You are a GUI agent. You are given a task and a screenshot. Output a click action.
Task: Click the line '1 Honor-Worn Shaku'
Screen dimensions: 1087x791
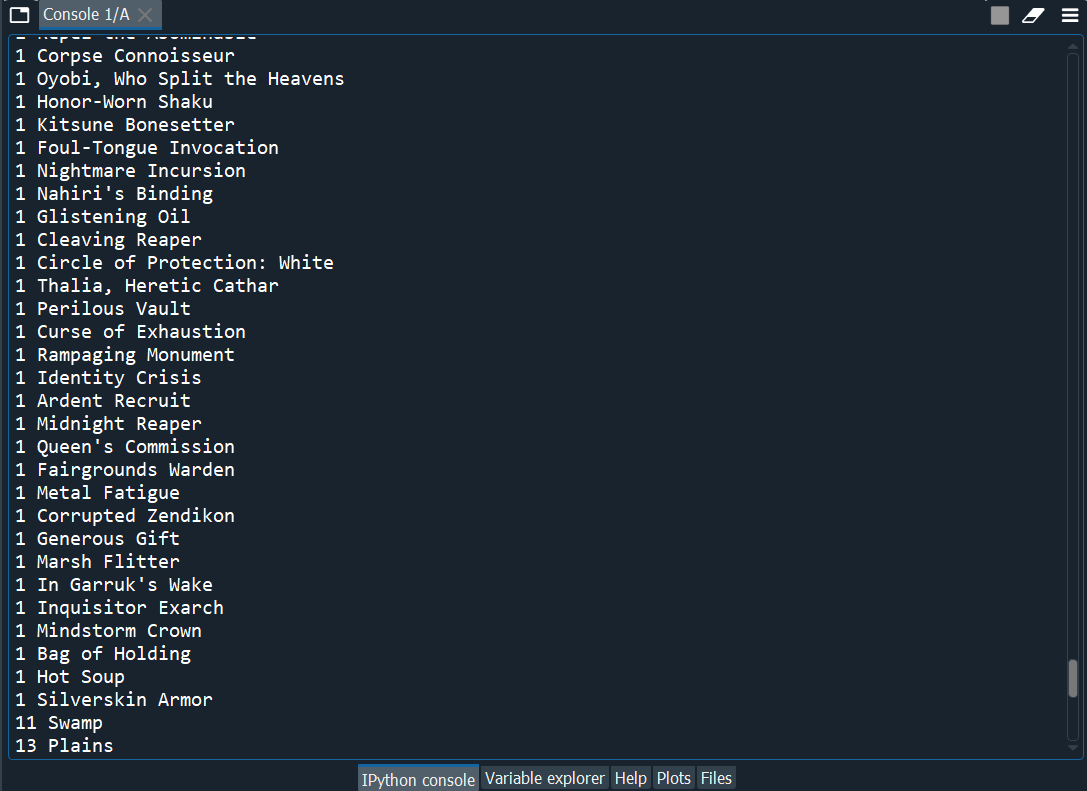[x=114, y=101]
